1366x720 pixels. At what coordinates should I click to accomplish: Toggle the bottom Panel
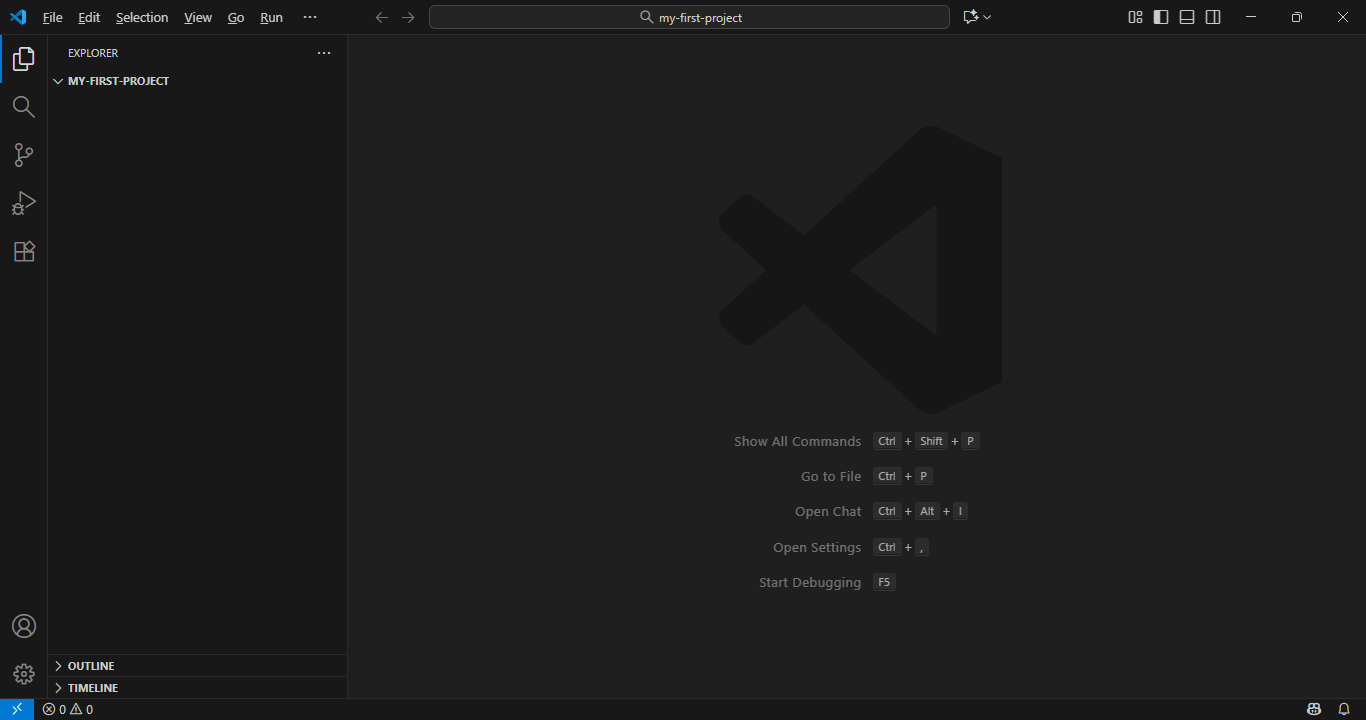pos(1186,17)
